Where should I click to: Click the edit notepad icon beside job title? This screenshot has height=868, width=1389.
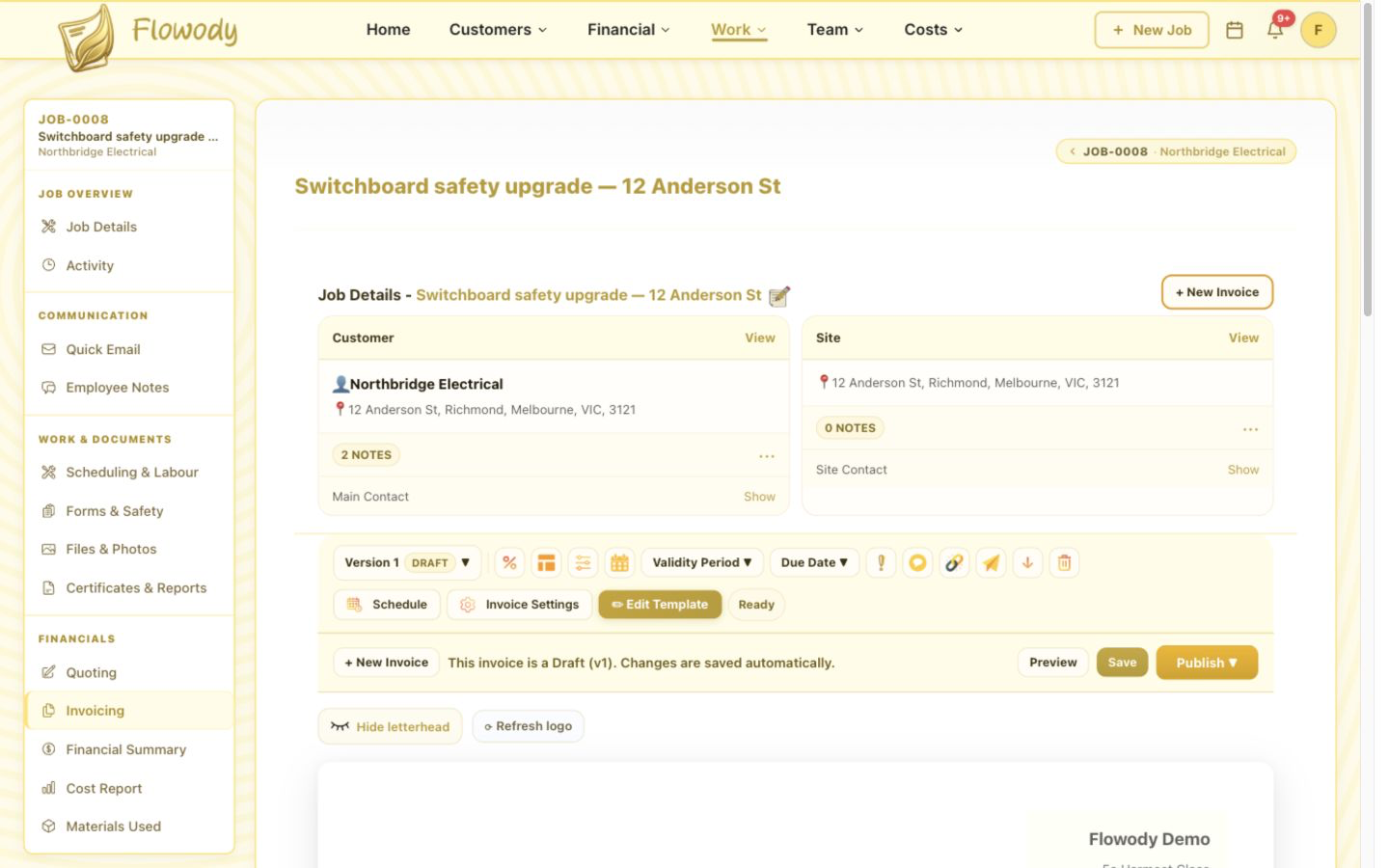click(779, 295)
